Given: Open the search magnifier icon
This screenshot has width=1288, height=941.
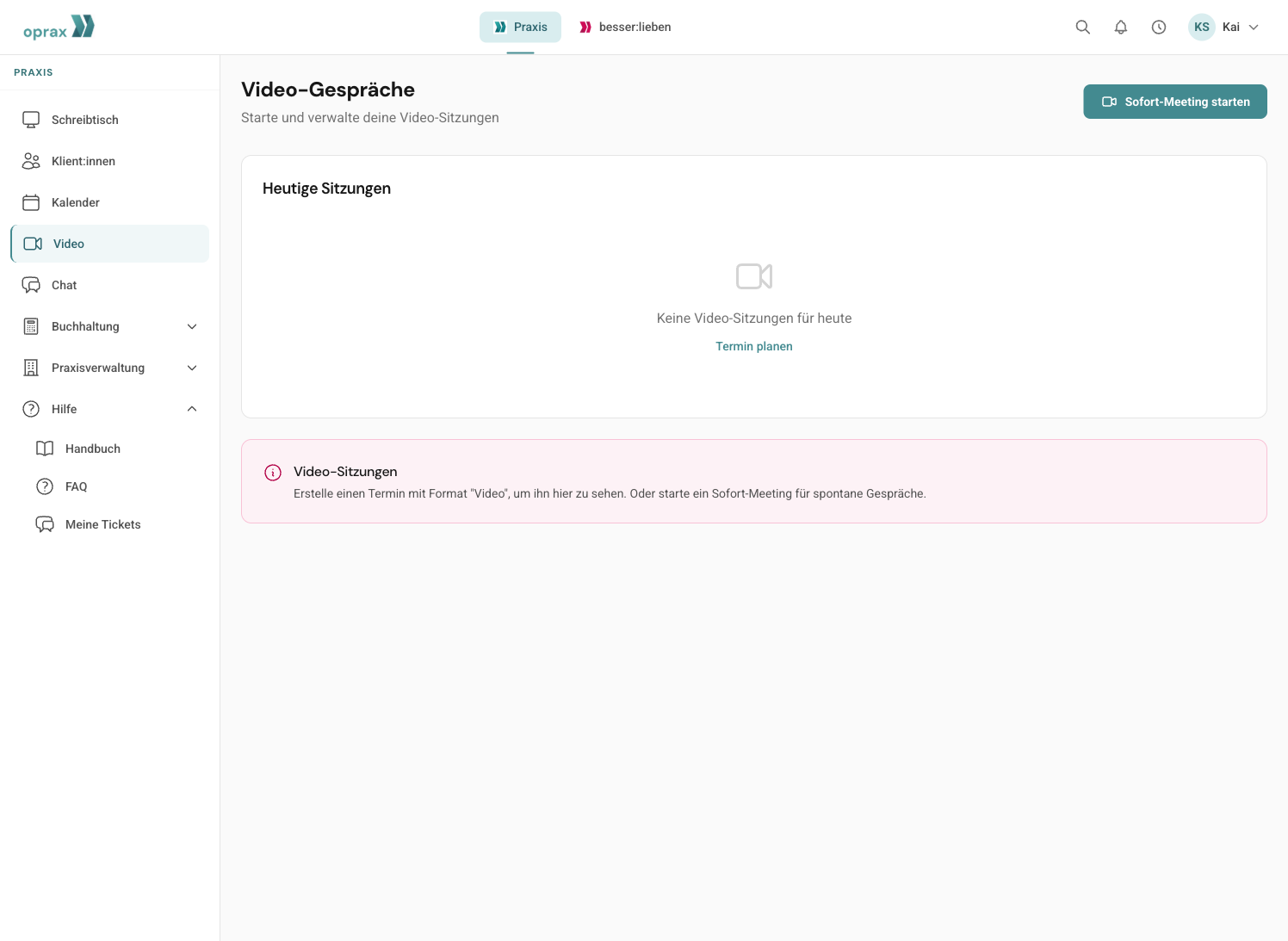Looking at the screenshot, I should point(1083,27).
